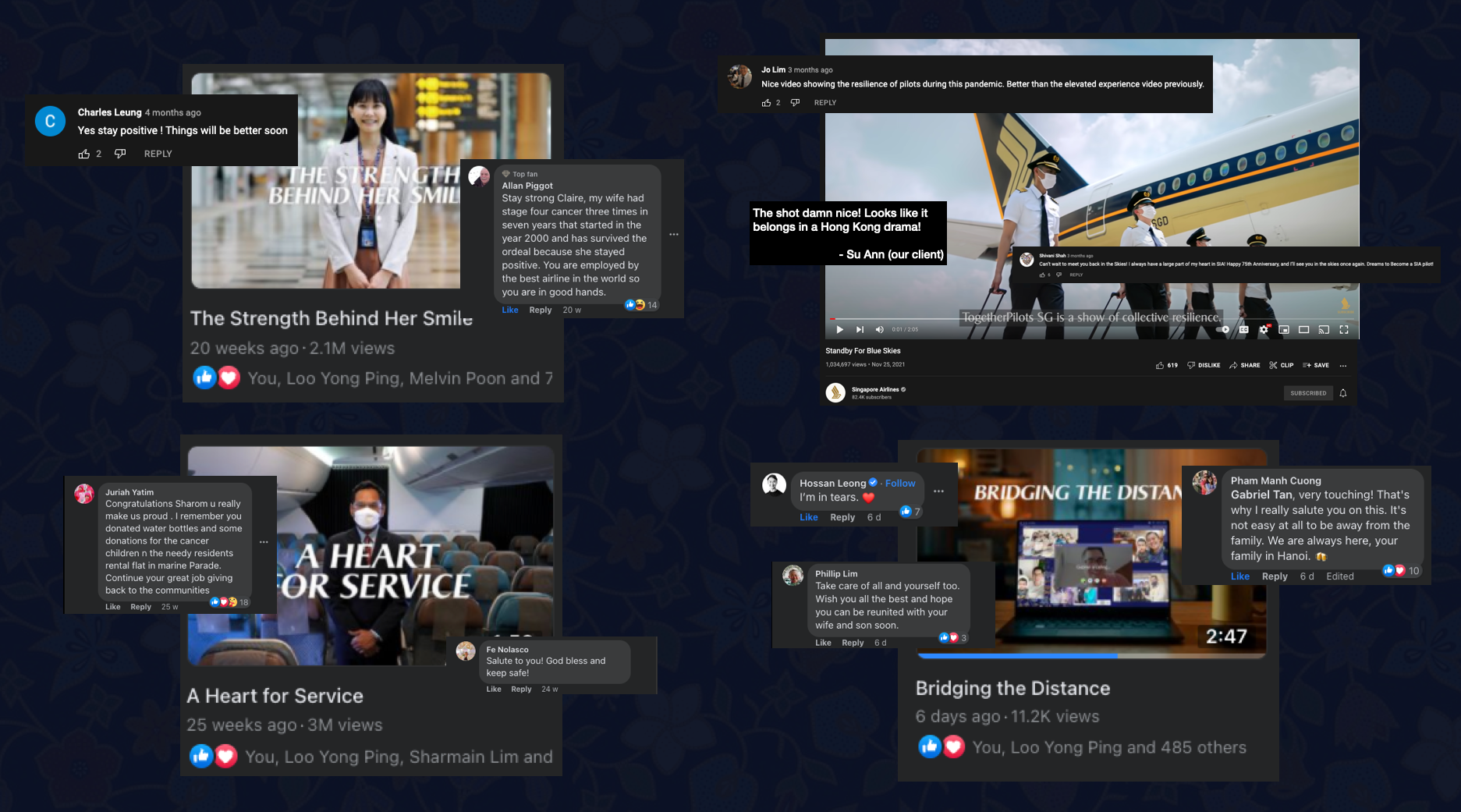
Task: Open A Heart for Service video thumbnail
Action: coord(371,555)
